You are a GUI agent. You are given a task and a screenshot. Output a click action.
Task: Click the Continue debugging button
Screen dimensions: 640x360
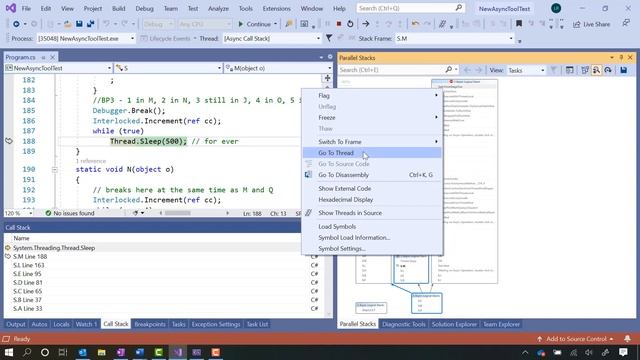pos(255,24)
